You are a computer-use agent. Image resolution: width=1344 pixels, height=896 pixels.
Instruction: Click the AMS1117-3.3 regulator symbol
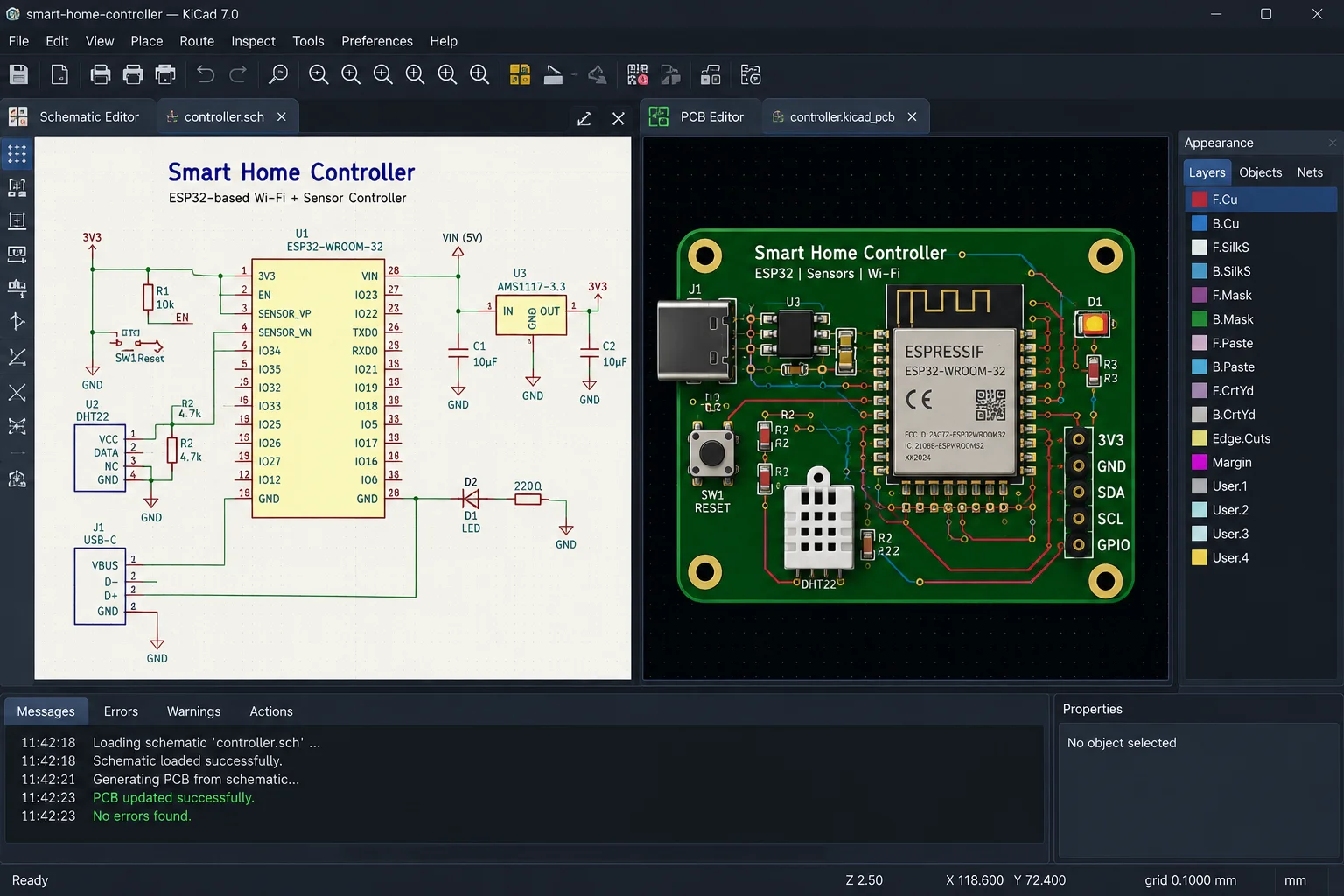click(x=531, y=316)
